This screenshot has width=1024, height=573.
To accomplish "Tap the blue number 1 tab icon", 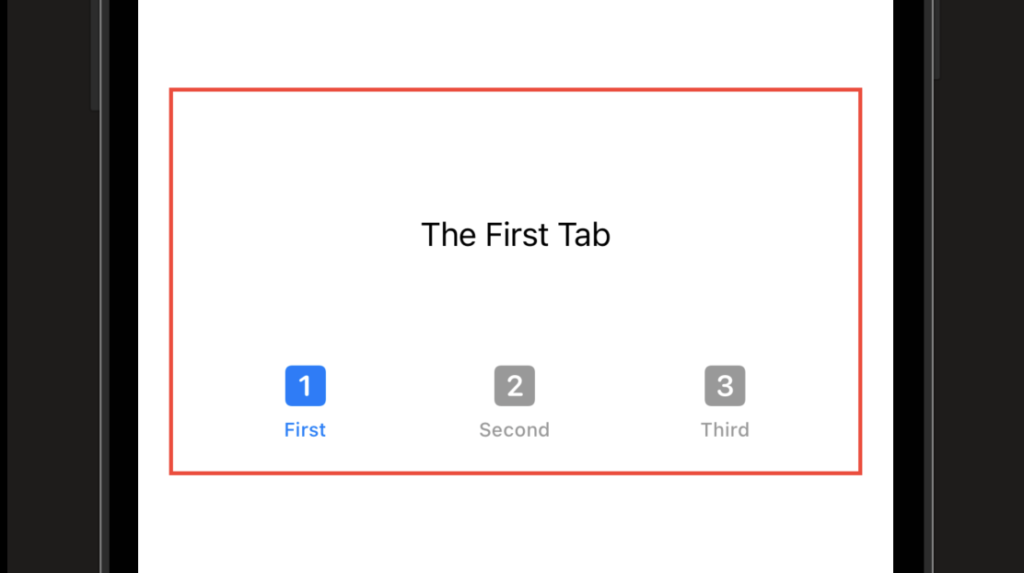I will (305, 385).
